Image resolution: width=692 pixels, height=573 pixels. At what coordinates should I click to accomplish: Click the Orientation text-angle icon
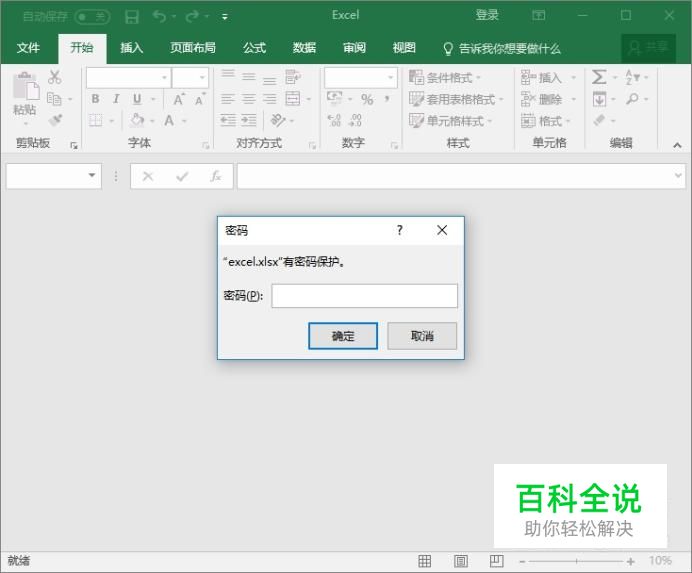tap(278, 120)
